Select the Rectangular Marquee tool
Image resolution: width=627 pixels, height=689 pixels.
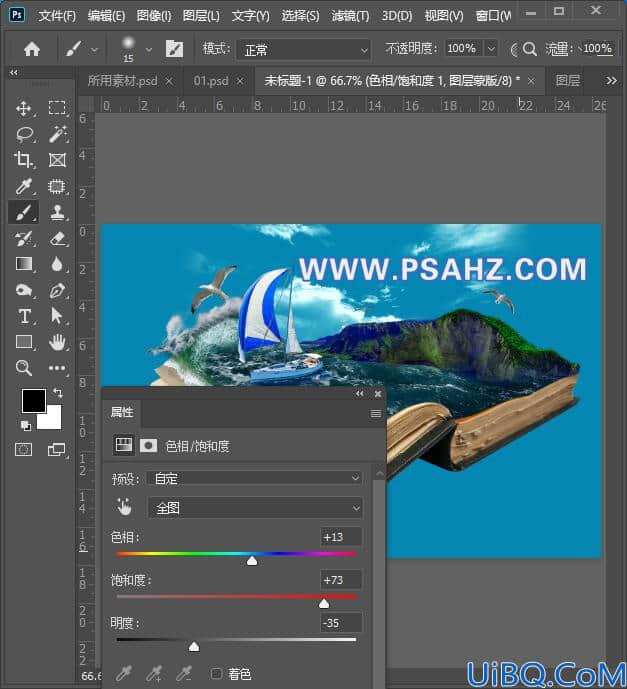(57, 108)
